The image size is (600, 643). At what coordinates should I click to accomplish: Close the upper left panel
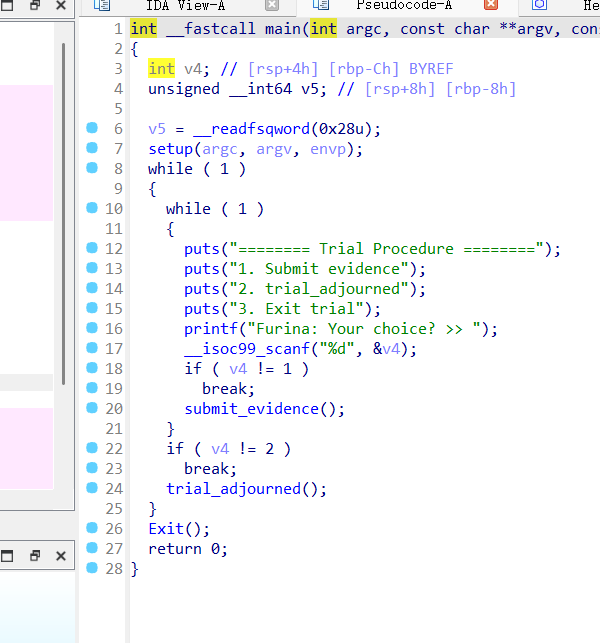(x=61, y=5)
